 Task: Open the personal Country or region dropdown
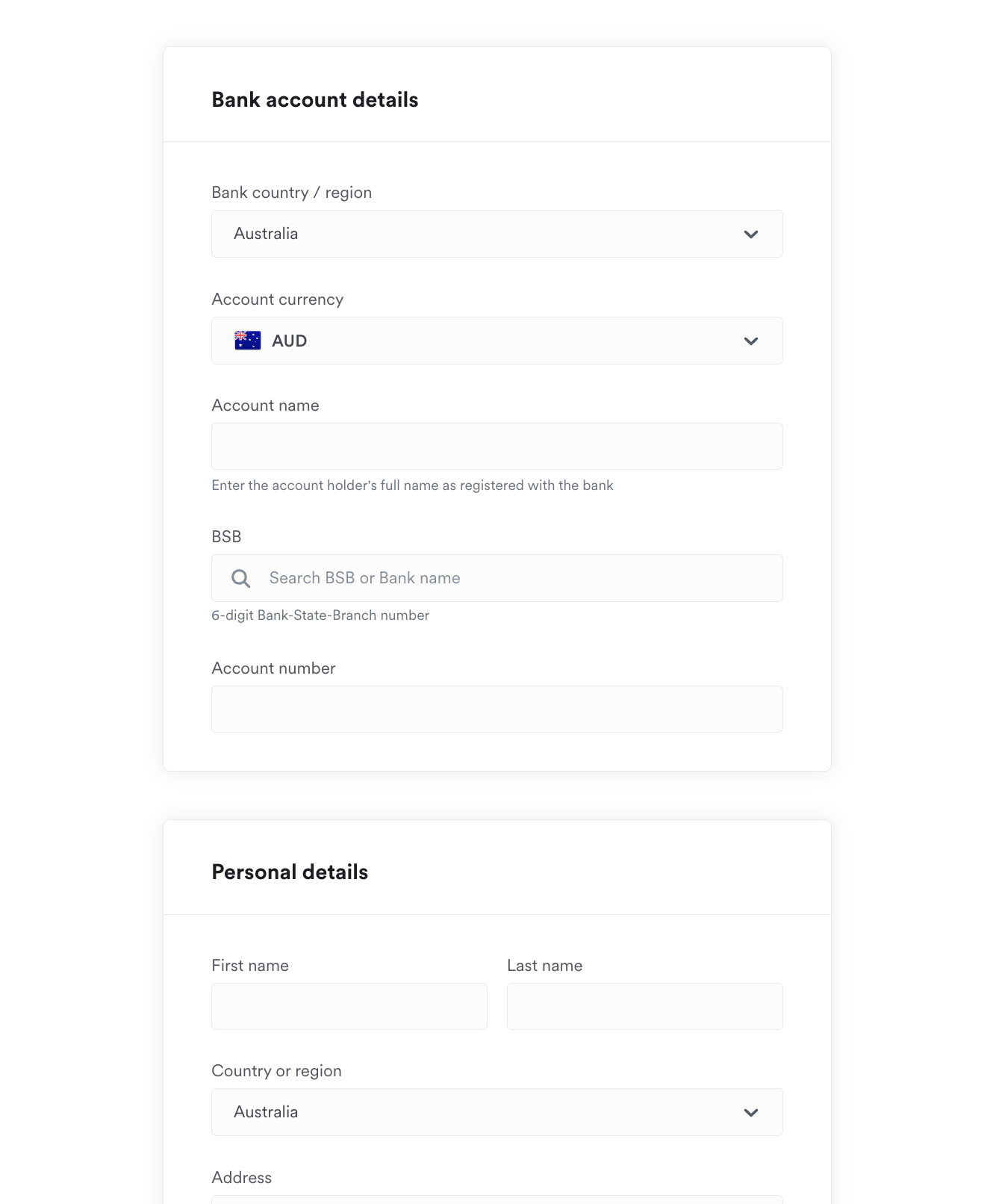(x=497, y=1112)
